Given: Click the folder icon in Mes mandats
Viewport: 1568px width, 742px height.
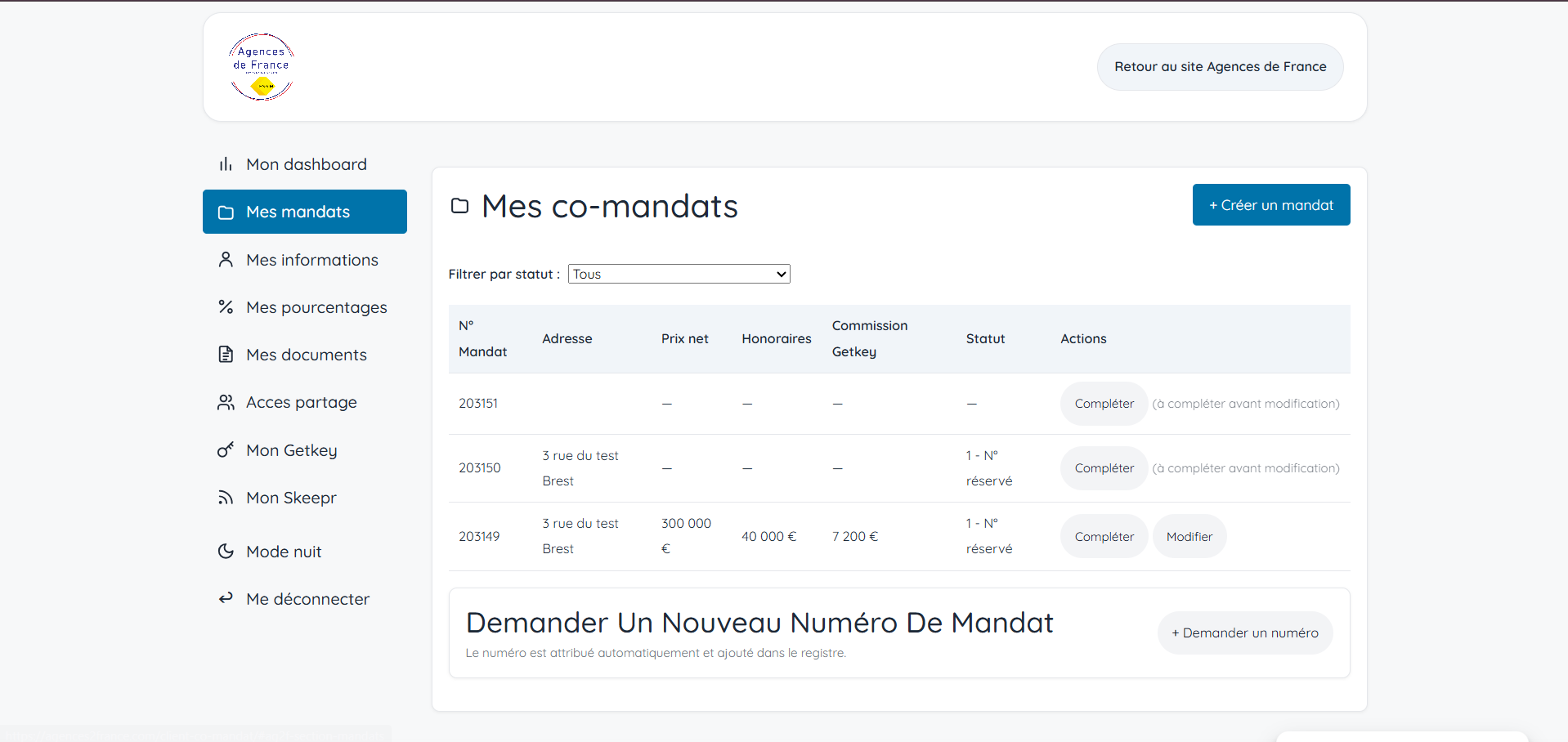Looking at the screenshot, I should [226, 212].
